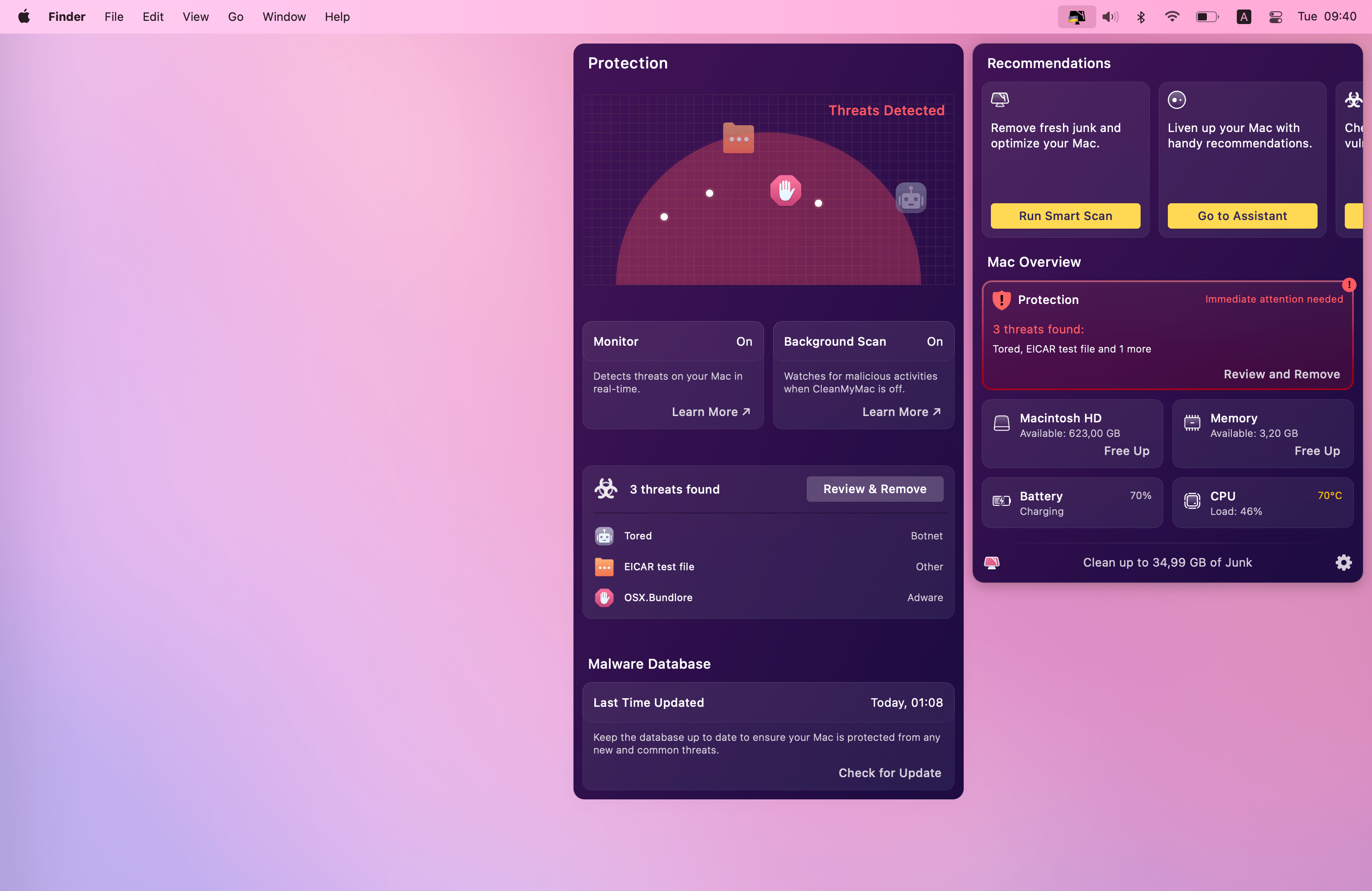This screenshot has width=1372, height=891.
Task: Toggle the Background Scan On status
Action: tap(934, 341)
